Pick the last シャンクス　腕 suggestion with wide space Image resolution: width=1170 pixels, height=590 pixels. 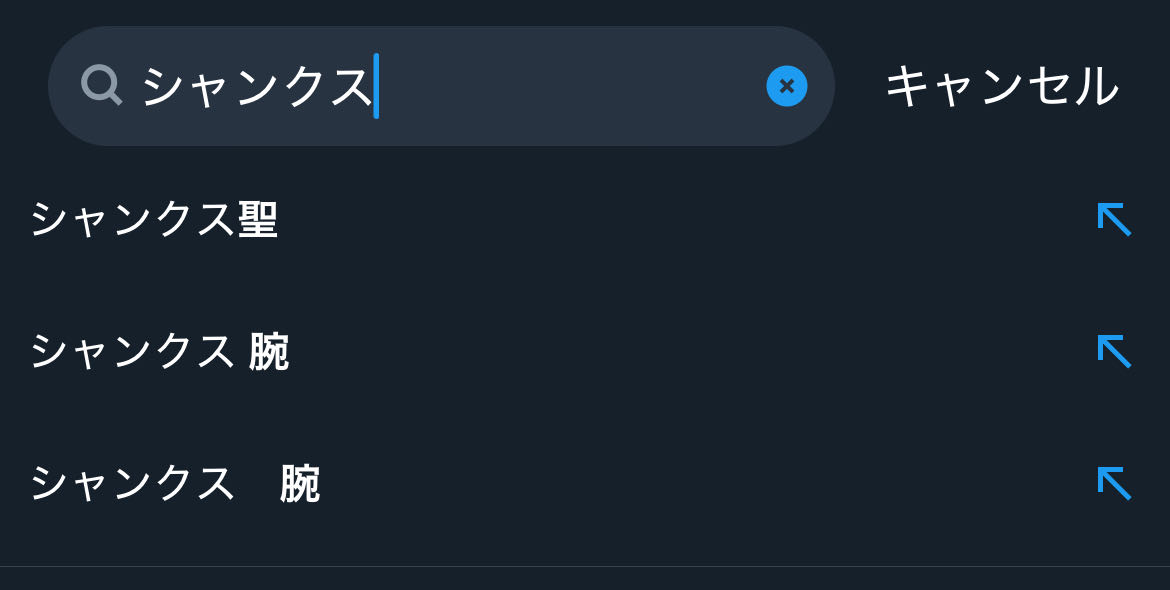[174, 483]
